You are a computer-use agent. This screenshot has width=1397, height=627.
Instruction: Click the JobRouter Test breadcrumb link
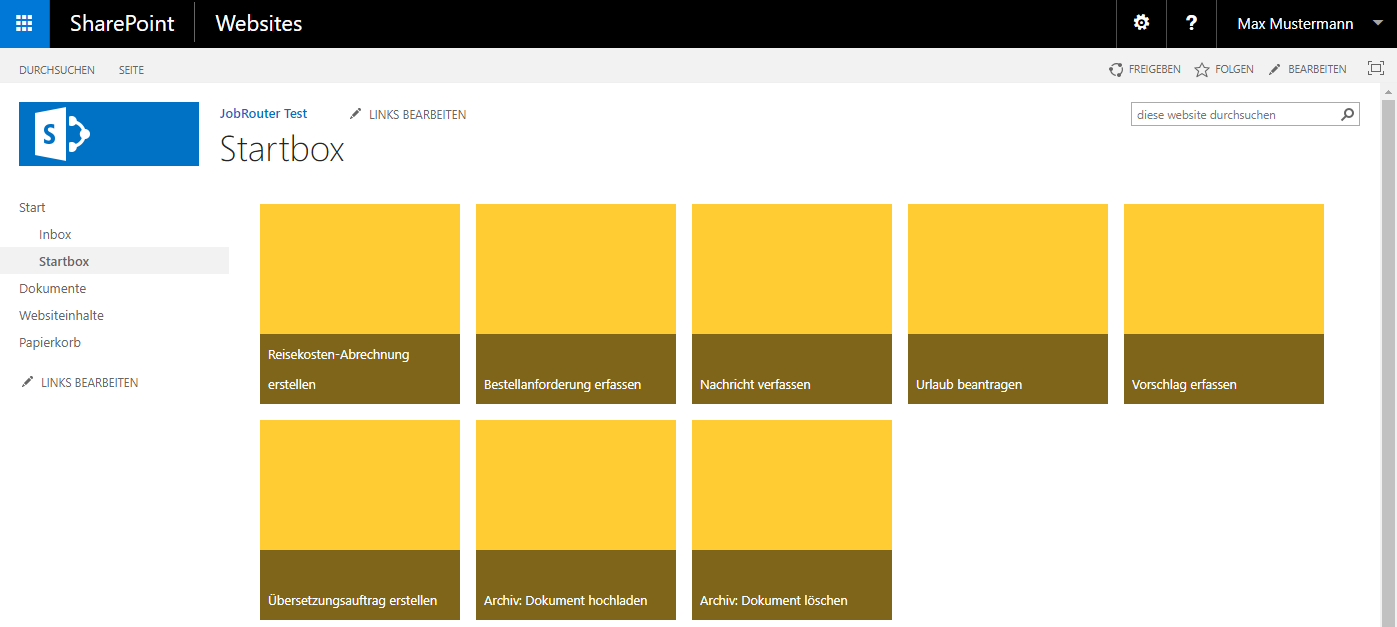point(263,114)
